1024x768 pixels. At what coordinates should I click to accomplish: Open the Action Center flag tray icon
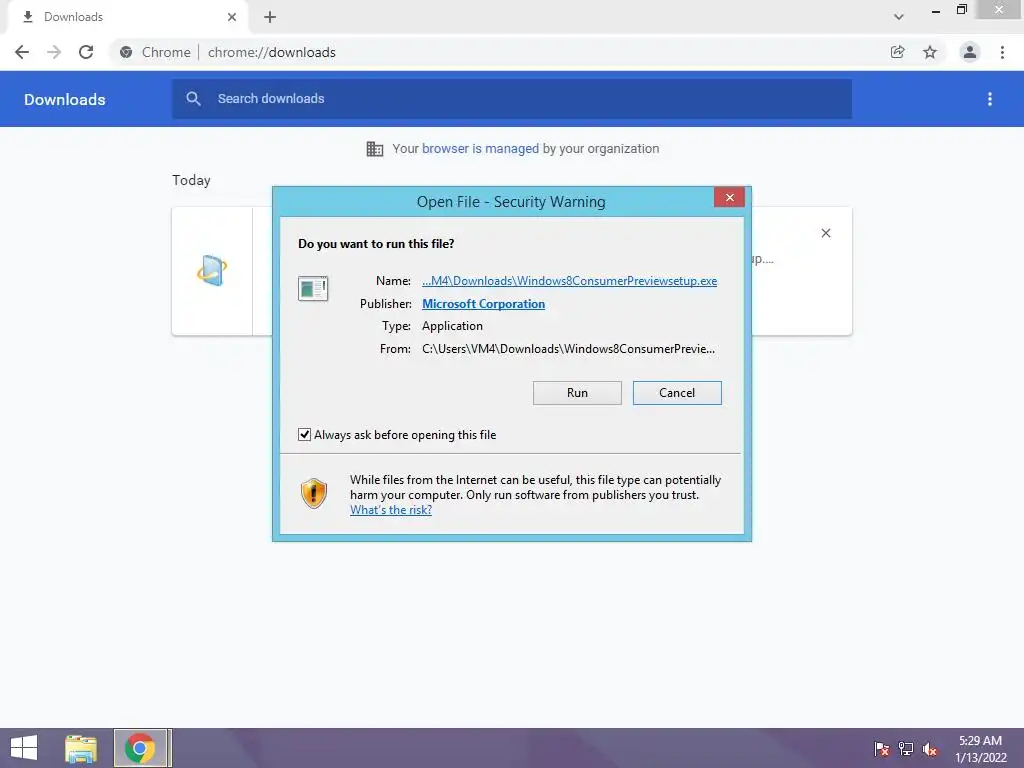coord(882,749)
